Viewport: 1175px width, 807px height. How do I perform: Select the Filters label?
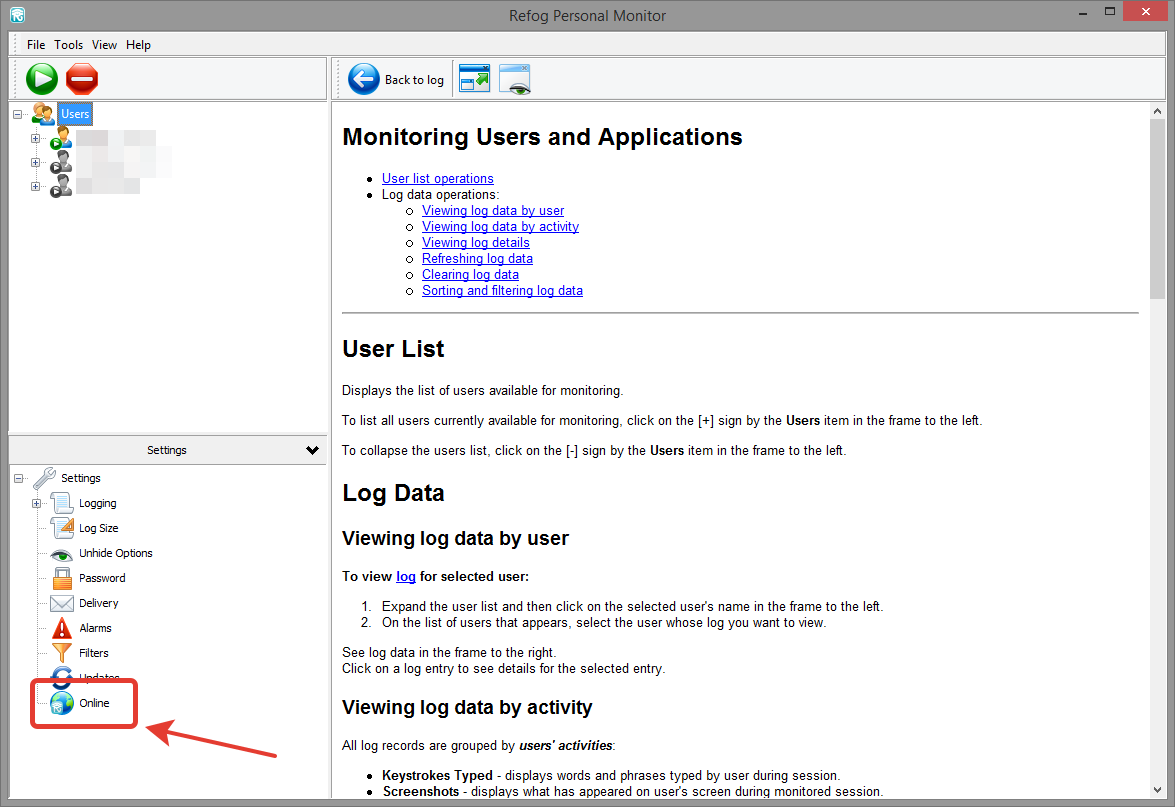coord(94,653)
